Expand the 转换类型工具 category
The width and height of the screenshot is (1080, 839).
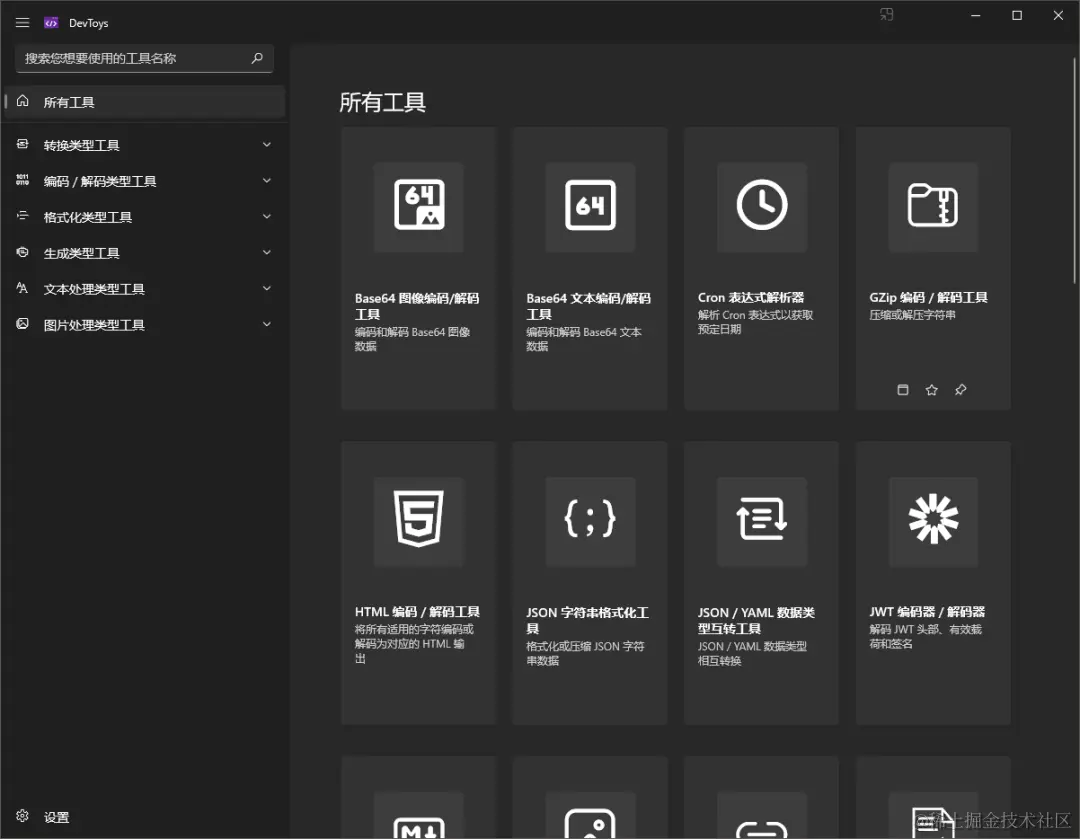(x=145, y=144)
